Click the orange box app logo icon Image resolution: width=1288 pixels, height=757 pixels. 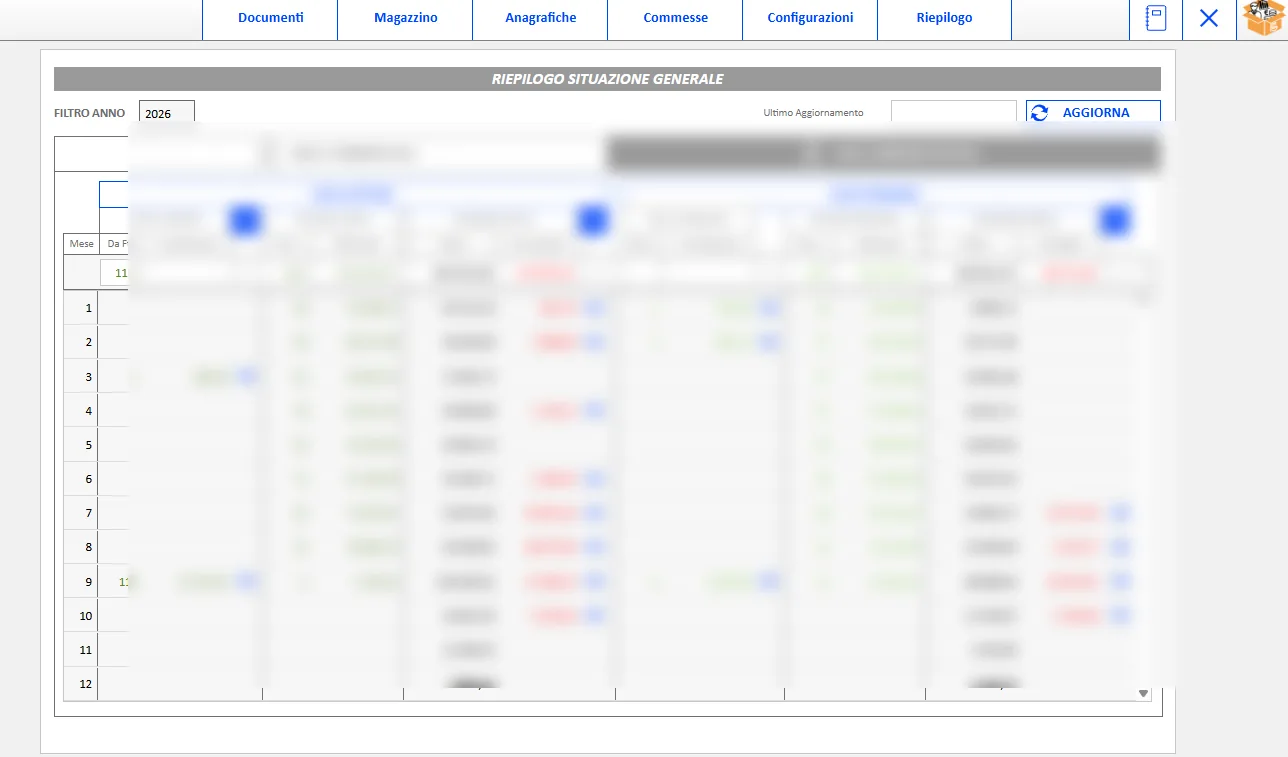pyautogui.click(x=1263, y=19)
